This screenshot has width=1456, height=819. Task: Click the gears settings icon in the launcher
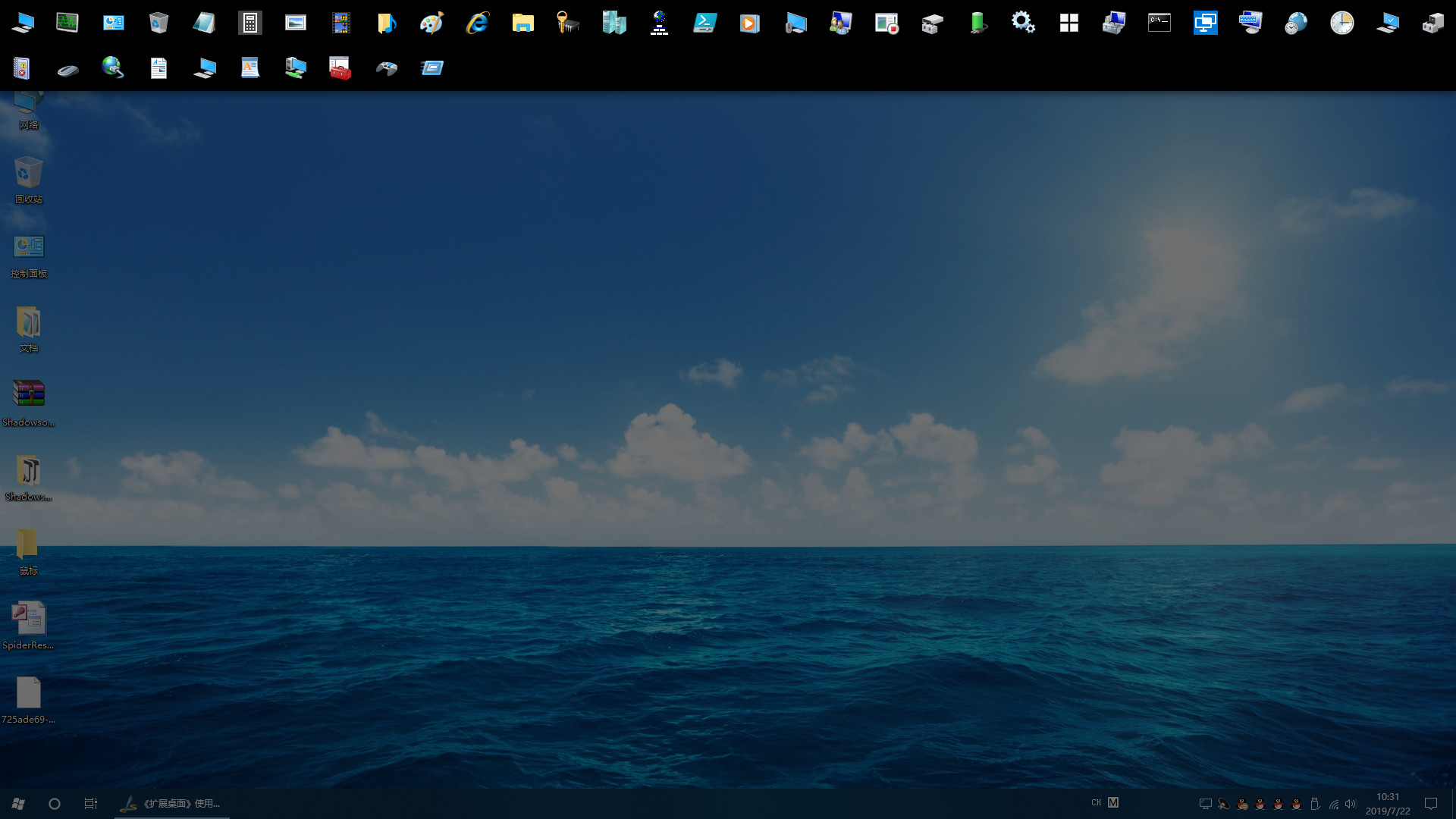pos(1023,23)
